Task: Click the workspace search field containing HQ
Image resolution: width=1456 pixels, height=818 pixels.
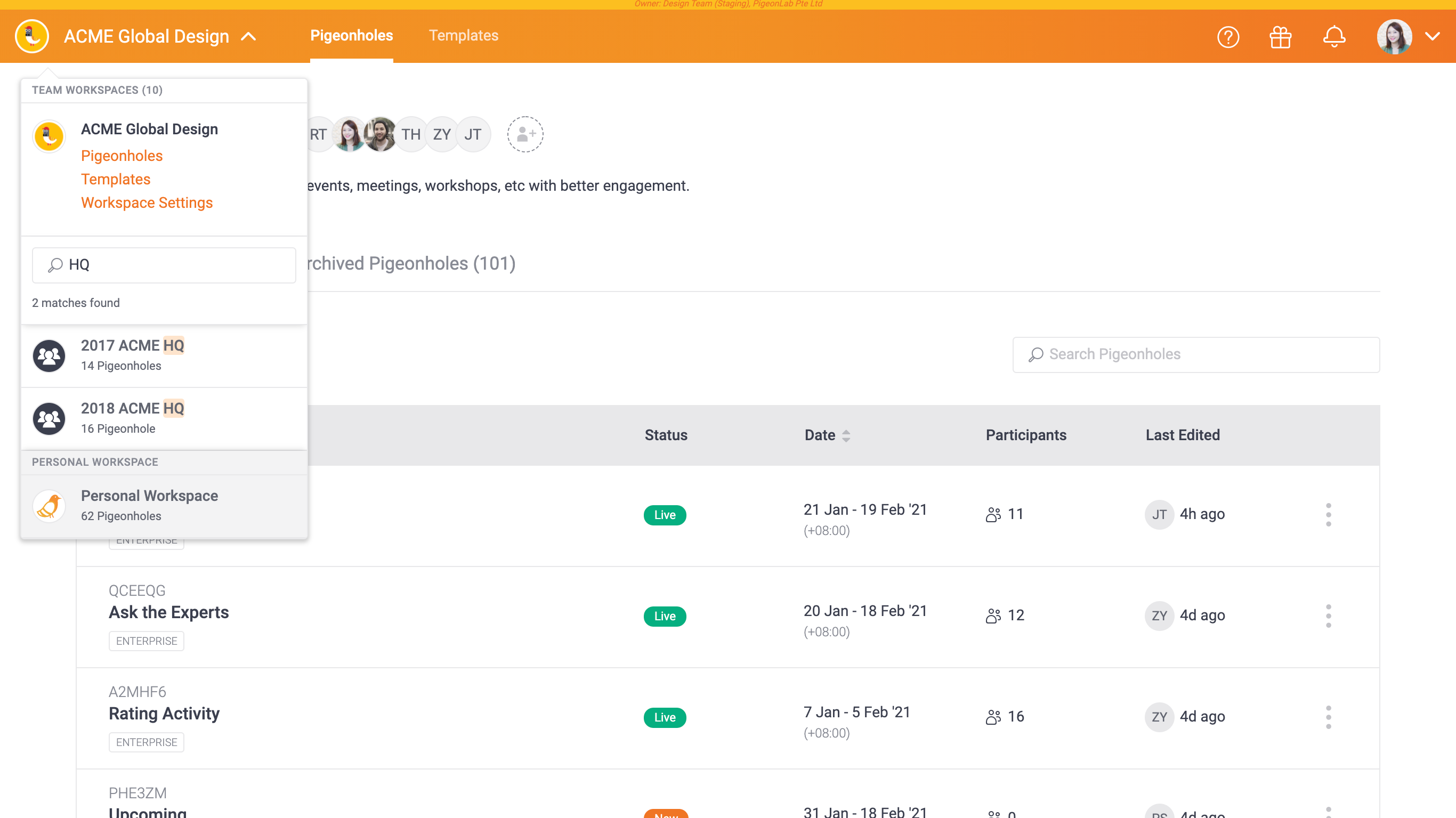Action: (x=164, y=264)
